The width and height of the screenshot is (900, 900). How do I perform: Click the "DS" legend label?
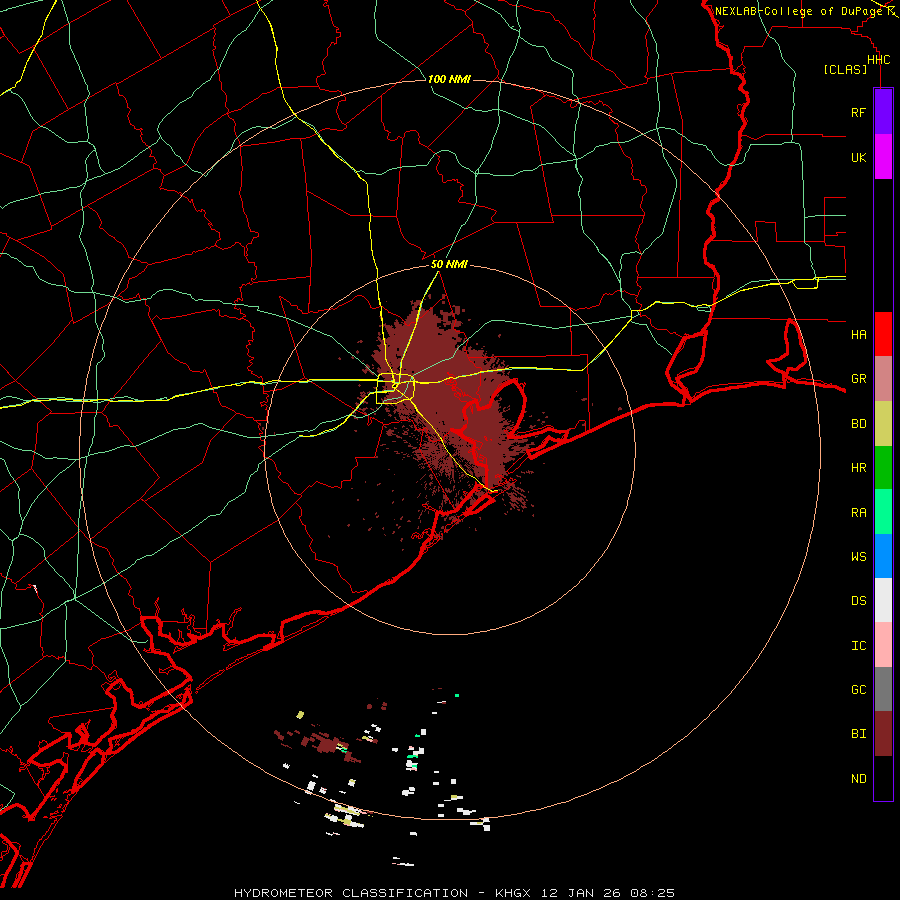tap(858, 601)
